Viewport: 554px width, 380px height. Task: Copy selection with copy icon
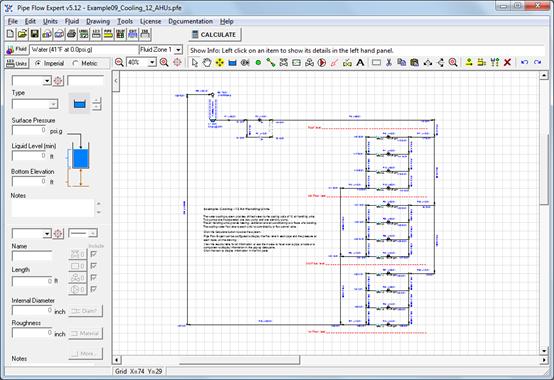pos(402,63)
